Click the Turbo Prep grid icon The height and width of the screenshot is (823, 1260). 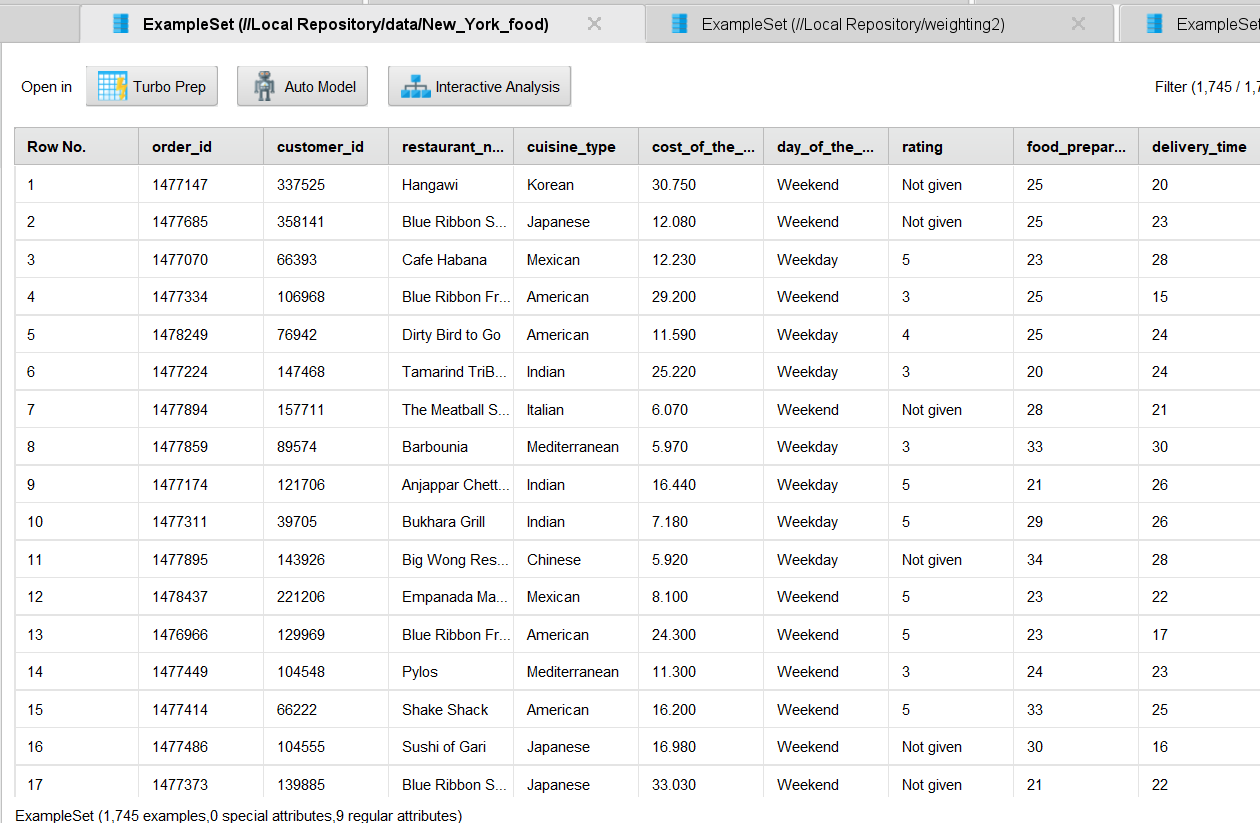[112, 87]
